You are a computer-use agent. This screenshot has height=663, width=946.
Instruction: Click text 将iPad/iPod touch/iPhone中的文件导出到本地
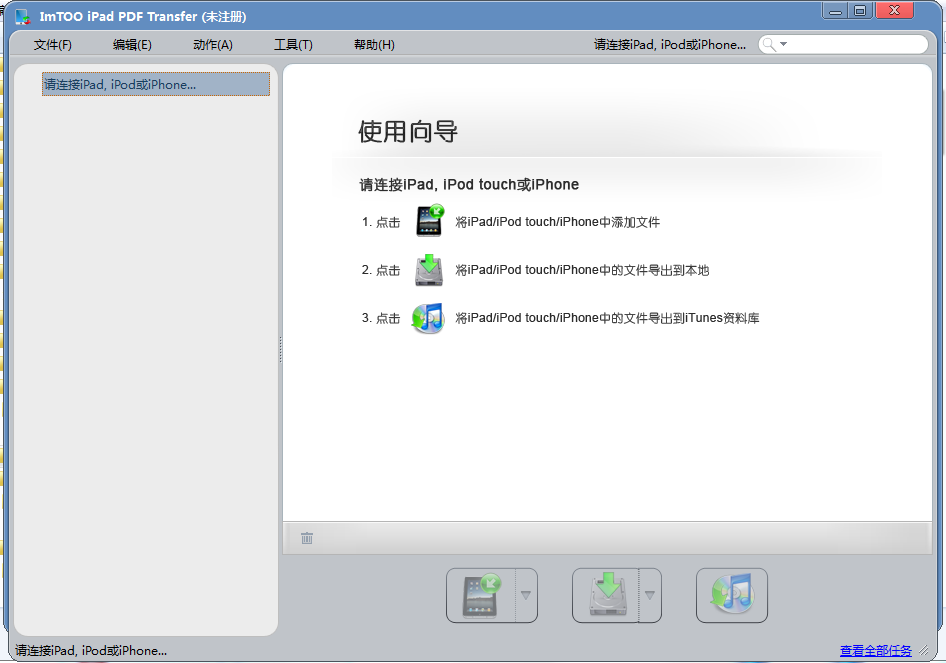tap(582, 270)
